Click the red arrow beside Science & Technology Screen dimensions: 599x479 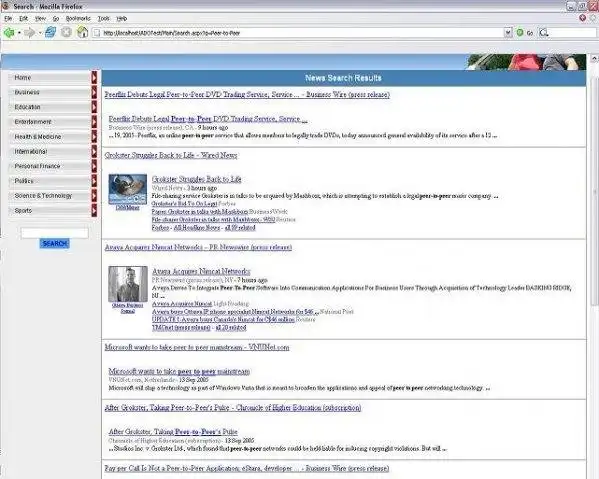(94, 196)
